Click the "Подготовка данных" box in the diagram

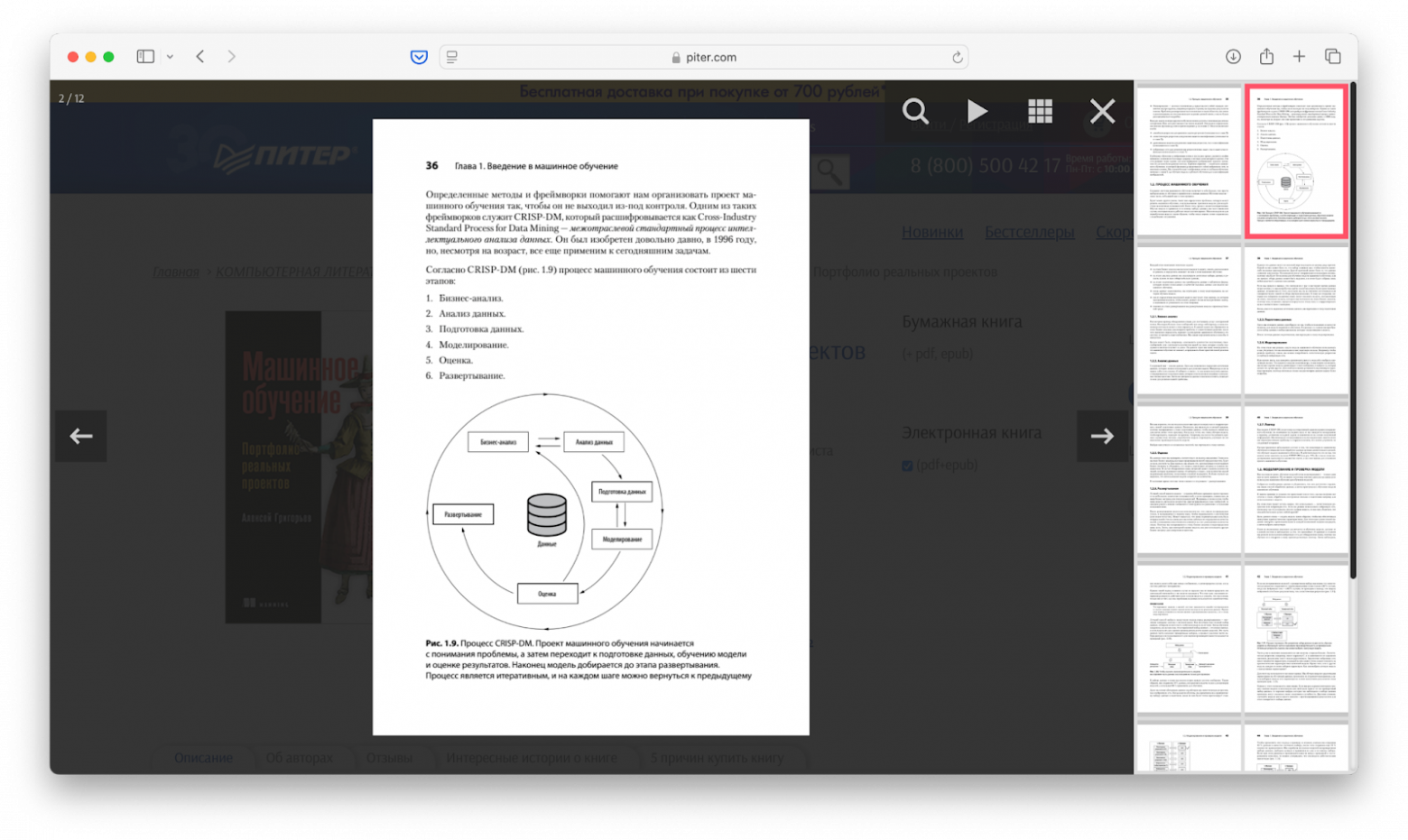622,492
